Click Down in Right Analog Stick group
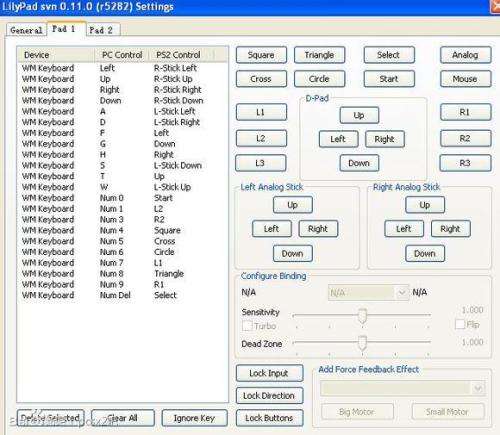Image resolution: width=500 pixels, height=435 pixels. point(425,254)
